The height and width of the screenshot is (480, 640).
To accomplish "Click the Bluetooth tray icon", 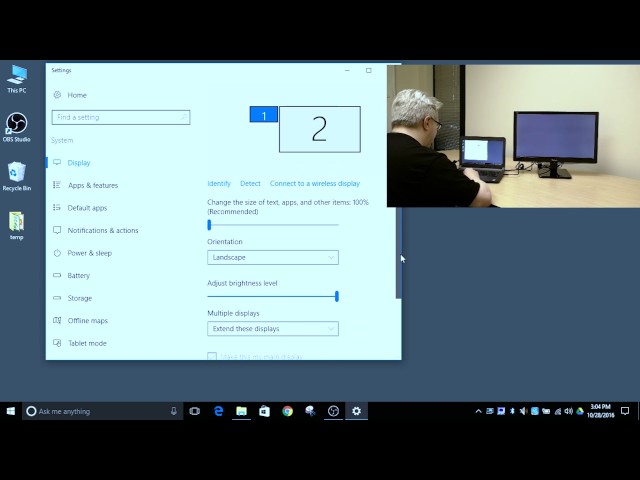I will tap(512, 411).
